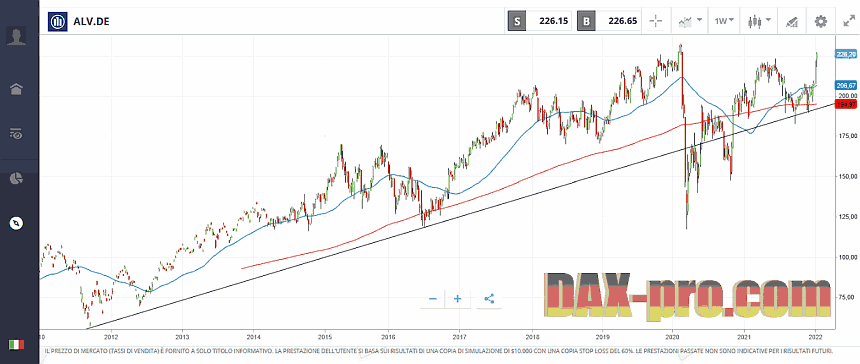The image size is (860, 364).
Task: Open the user profile avatar in sidebar
Action: click(16, 36)
